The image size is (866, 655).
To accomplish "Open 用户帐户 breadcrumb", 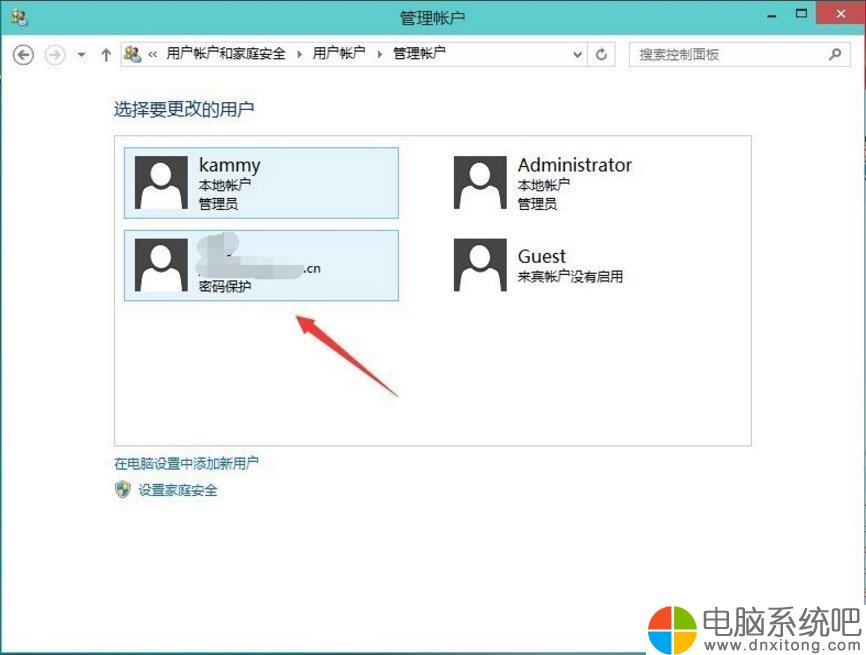I will coord(339,54).
